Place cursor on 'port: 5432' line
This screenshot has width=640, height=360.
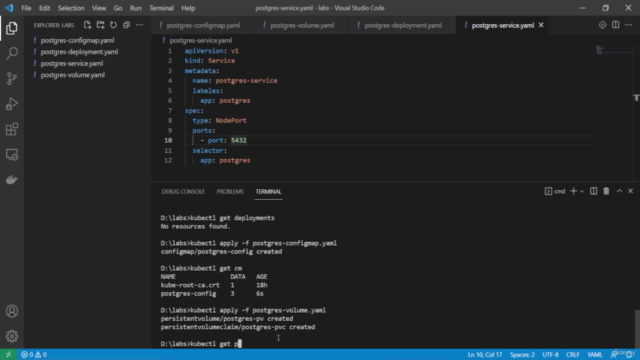[224, 140]
